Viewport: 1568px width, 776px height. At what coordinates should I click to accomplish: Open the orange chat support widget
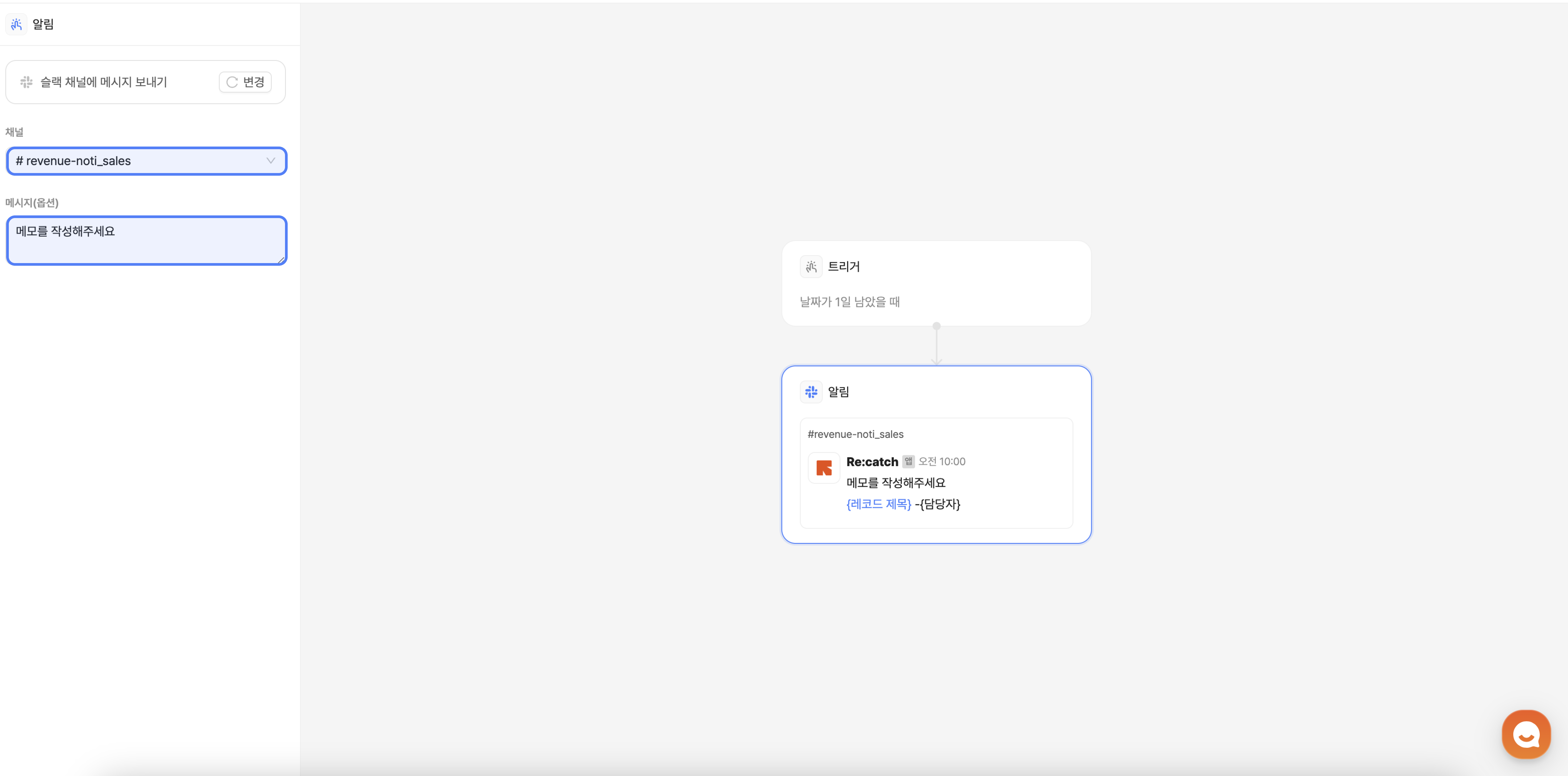tap(1525, 734)
